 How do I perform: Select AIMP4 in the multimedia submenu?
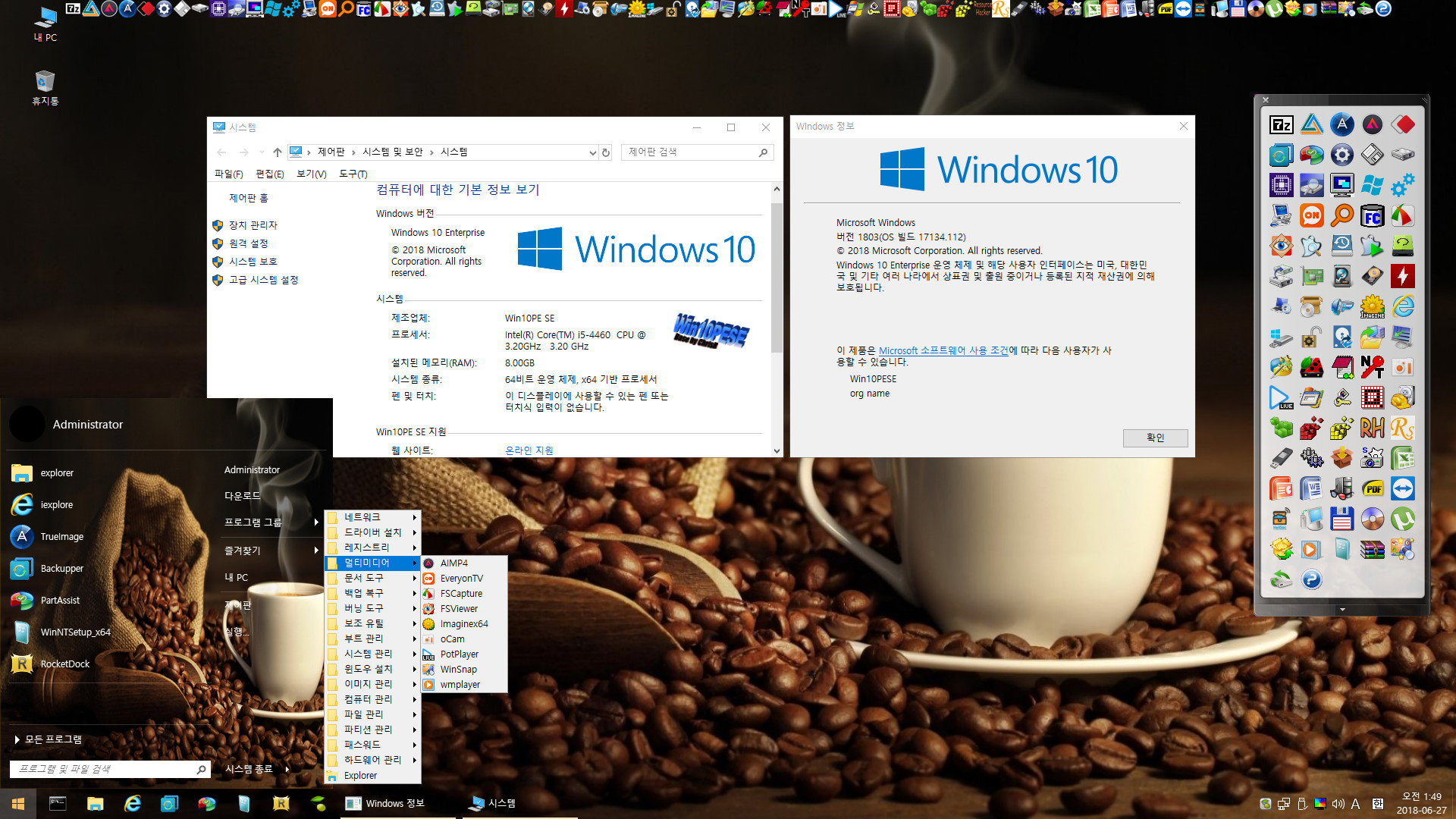click(x=464, y=563)
